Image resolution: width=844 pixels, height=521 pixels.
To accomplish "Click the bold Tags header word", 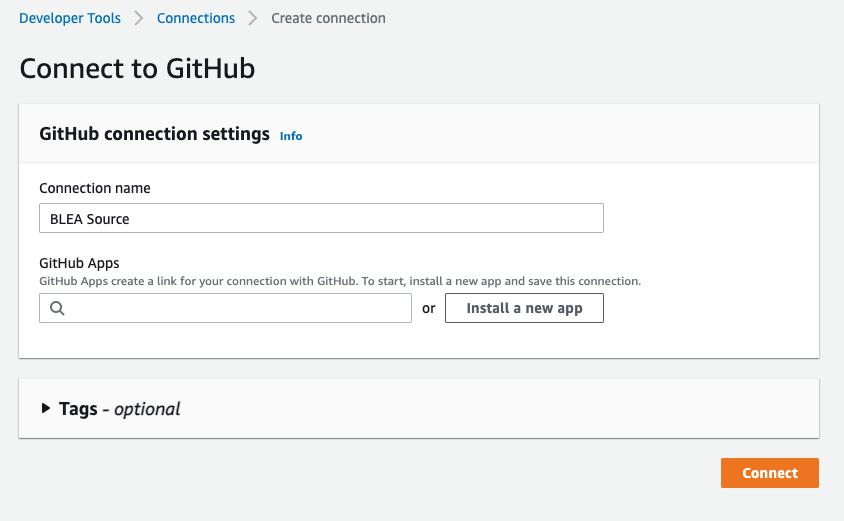I will [79, 409].
